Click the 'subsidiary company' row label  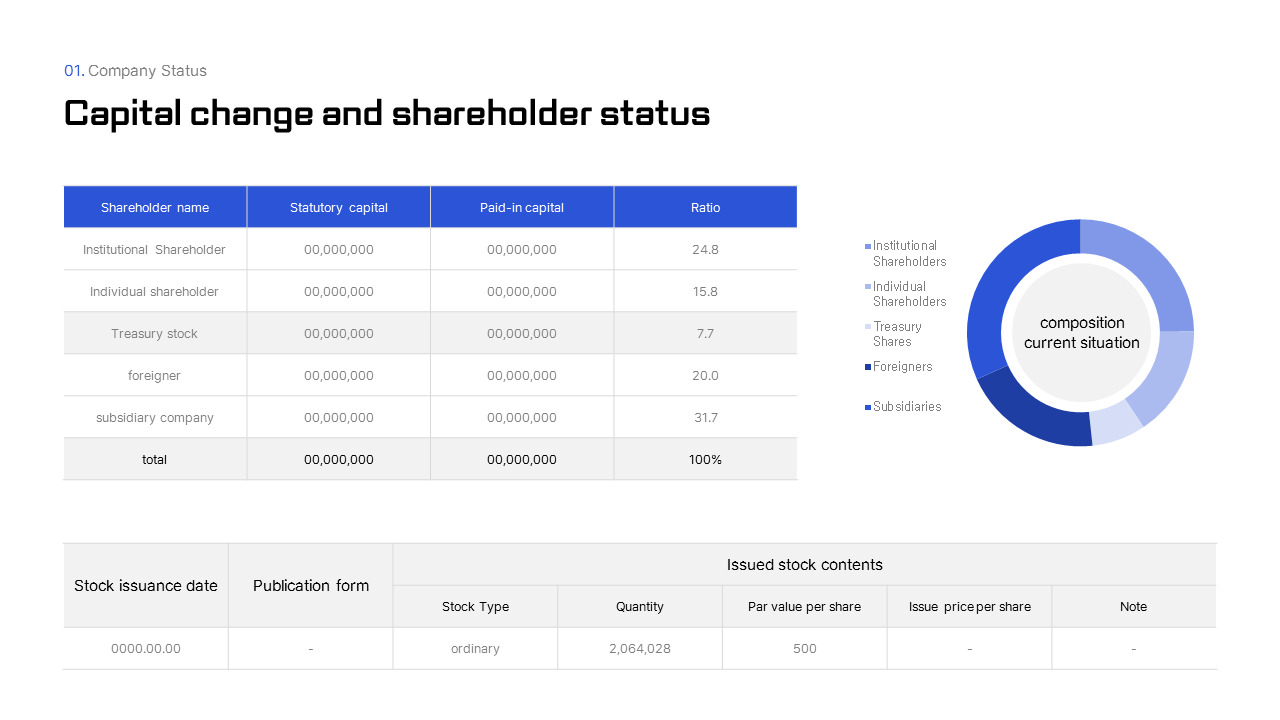(x=154, y=418)
